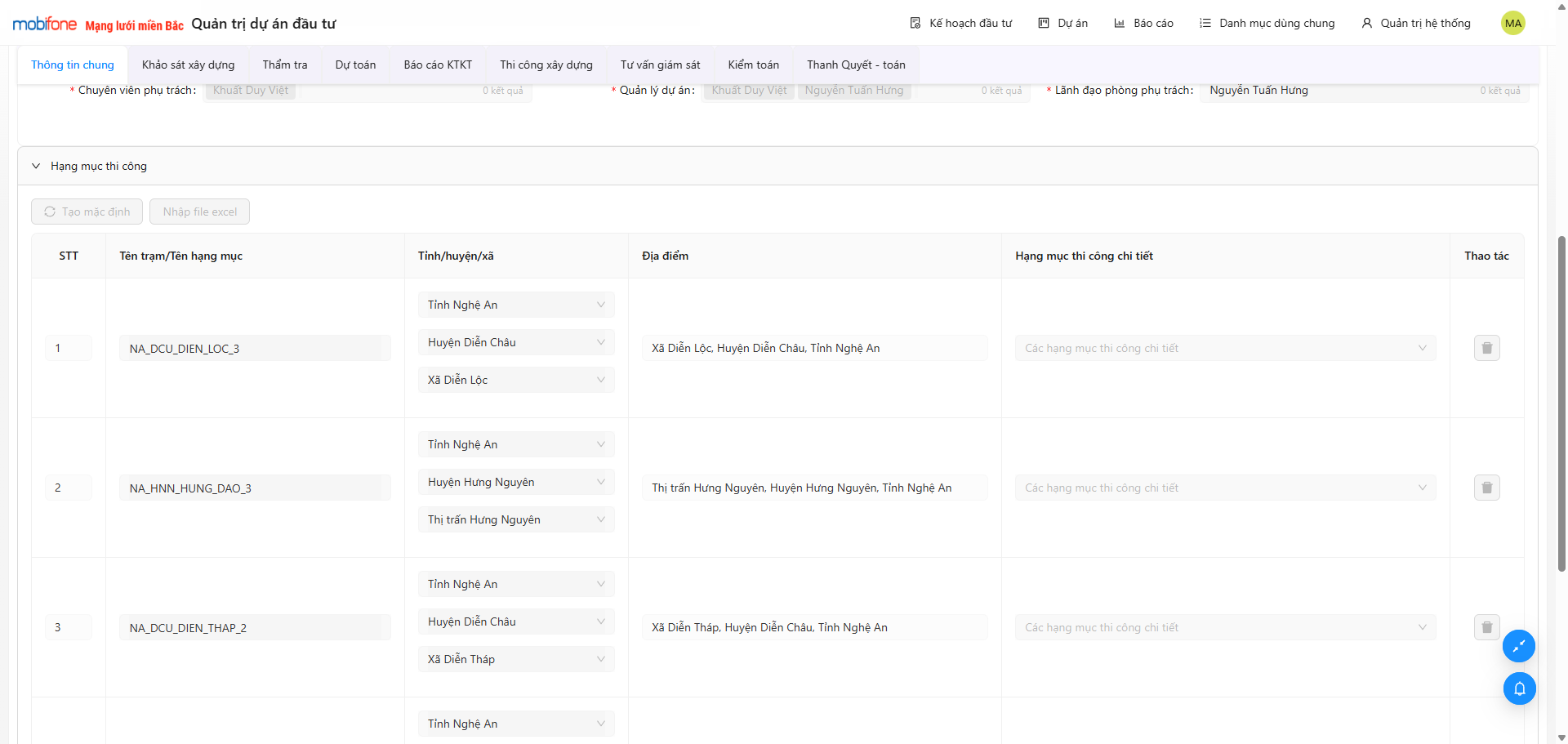Open the MA user avatar
The height and width of the screenshot is (744, 1568).
coord(1512,23)
